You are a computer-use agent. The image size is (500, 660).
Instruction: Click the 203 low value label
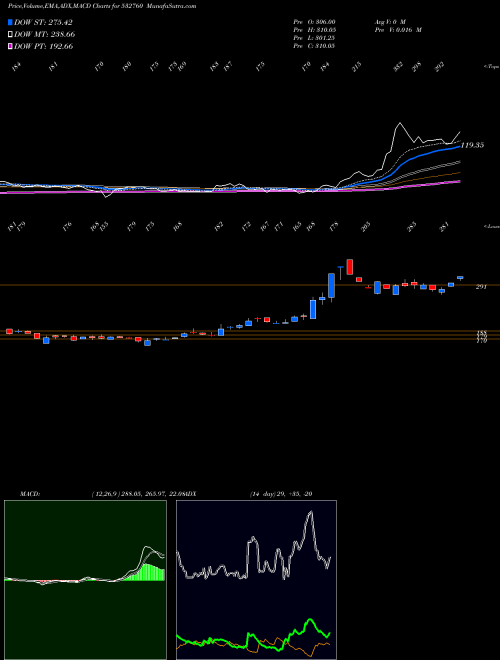click(x=367, y=226)
